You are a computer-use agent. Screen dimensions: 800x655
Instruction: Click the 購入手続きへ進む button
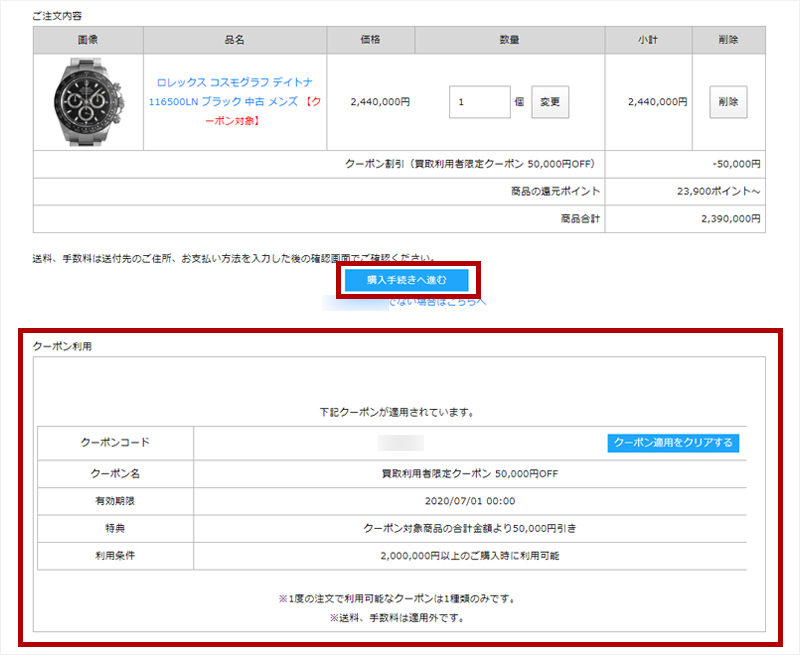point(407,280)
